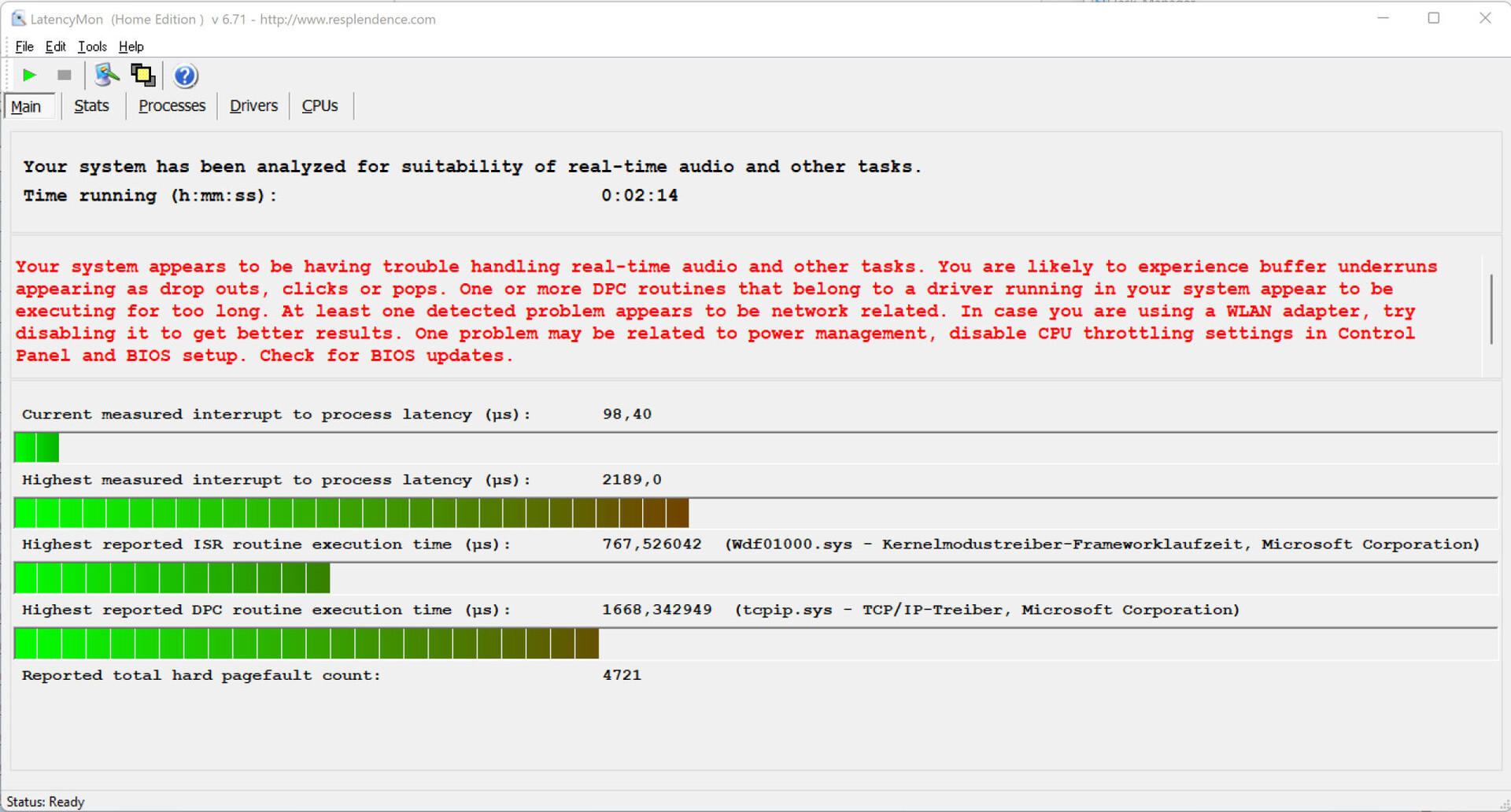Open the Help menu
Image resolution: width=1511 pixels, height=812 pixels.
click(131, 46)
